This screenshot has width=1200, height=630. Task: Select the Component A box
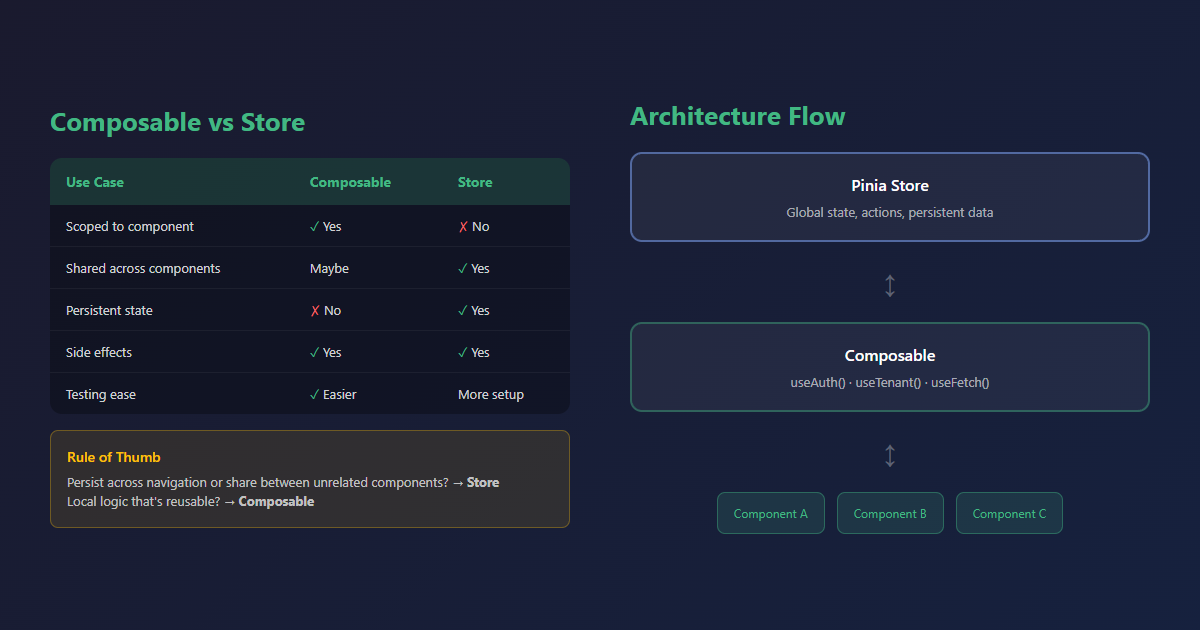pyautogui.click(x=771, y=513)
